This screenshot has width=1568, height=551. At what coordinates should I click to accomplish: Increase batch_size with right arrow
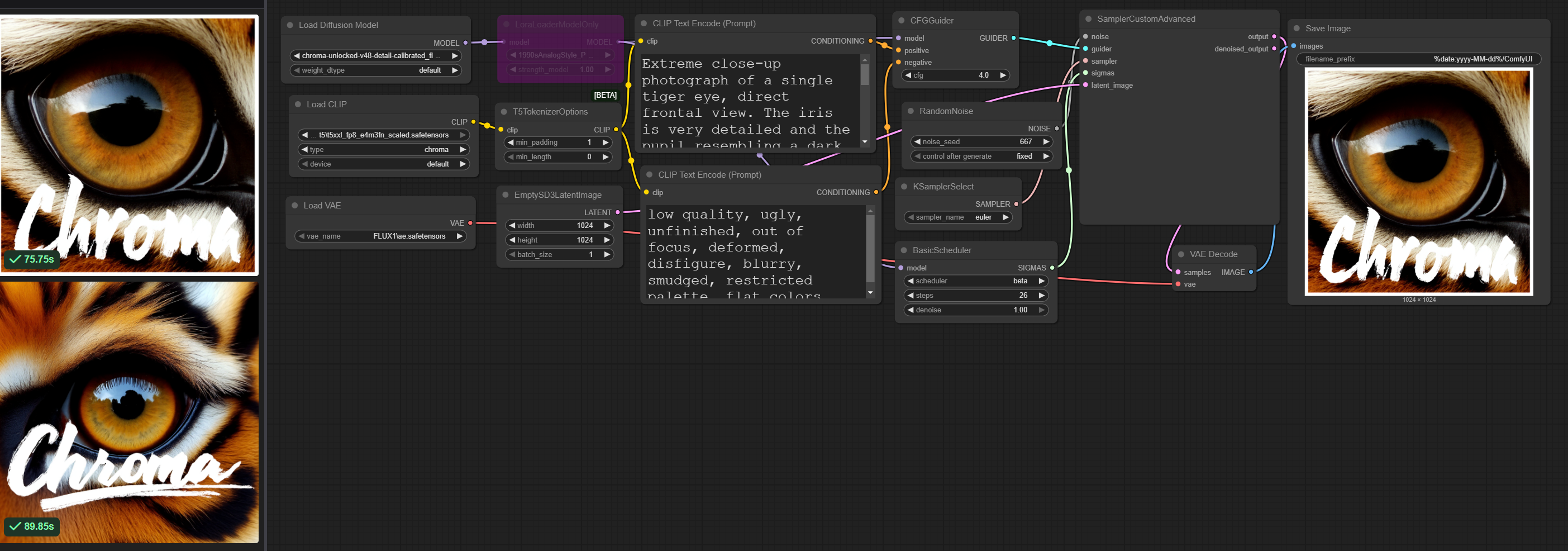coord(607,254)
